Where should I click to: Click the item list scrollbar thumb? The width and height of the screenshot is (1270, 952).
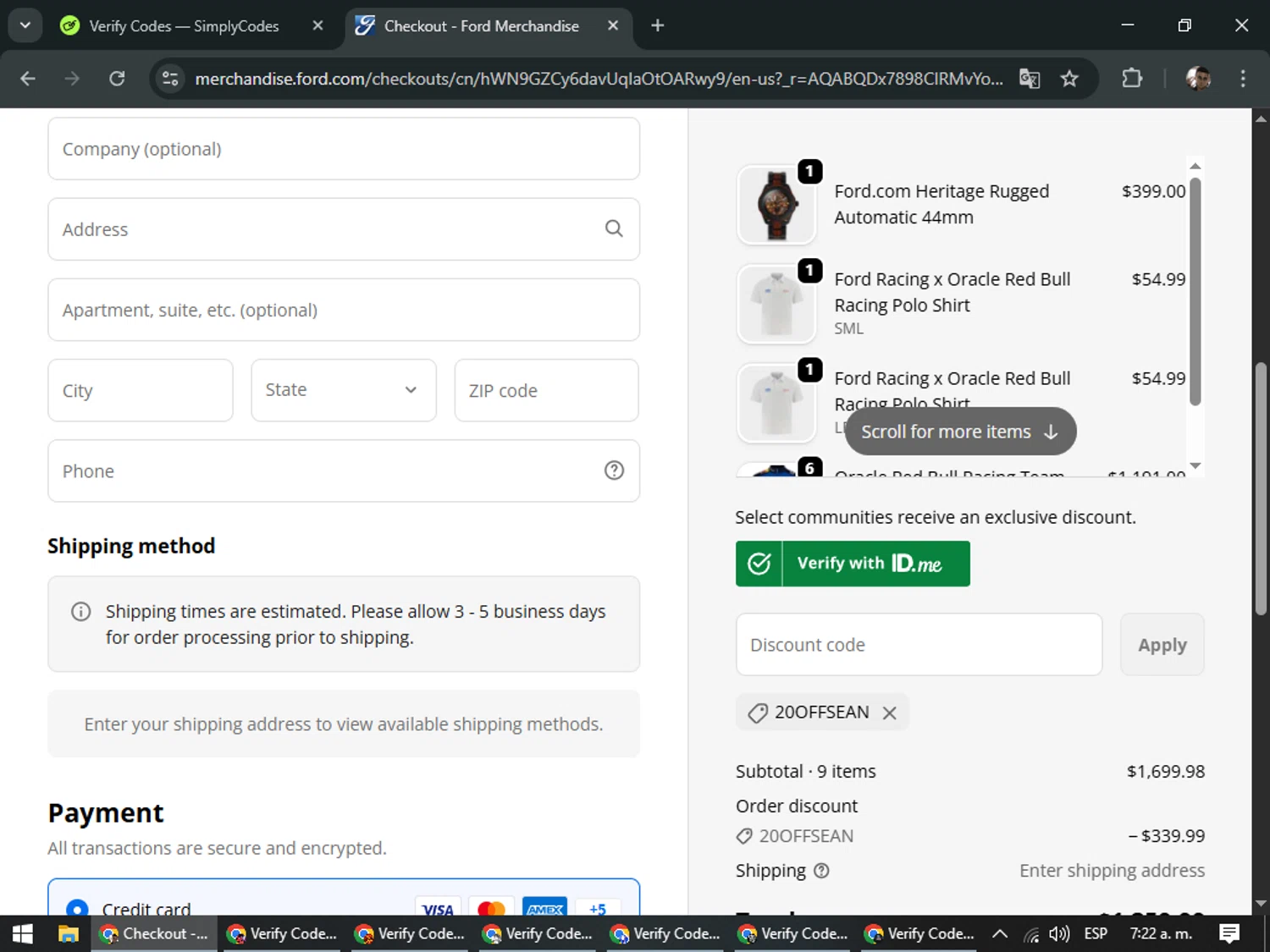(x=1195, y=292)
